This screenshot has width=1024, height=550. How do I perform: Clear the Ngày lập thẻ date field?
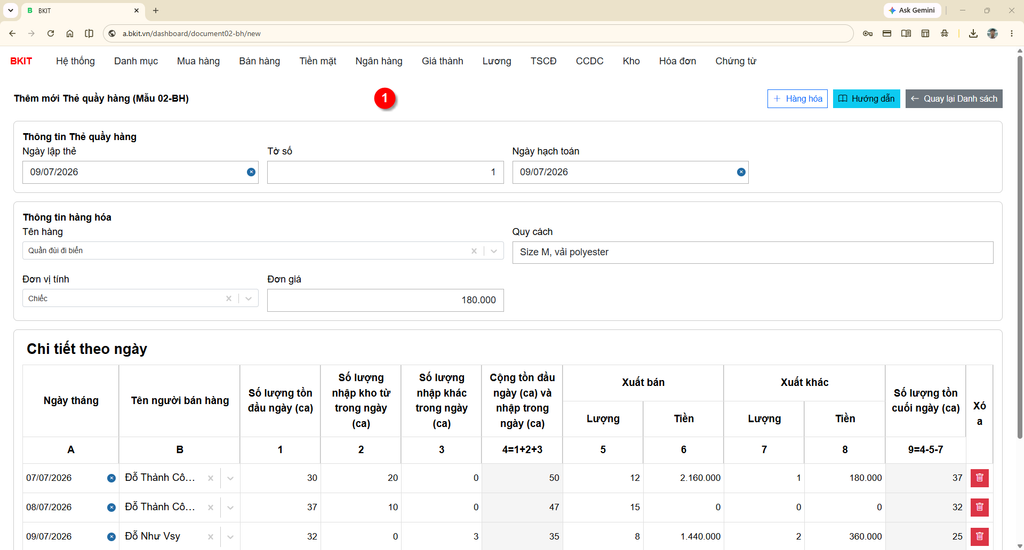point(251,172)
